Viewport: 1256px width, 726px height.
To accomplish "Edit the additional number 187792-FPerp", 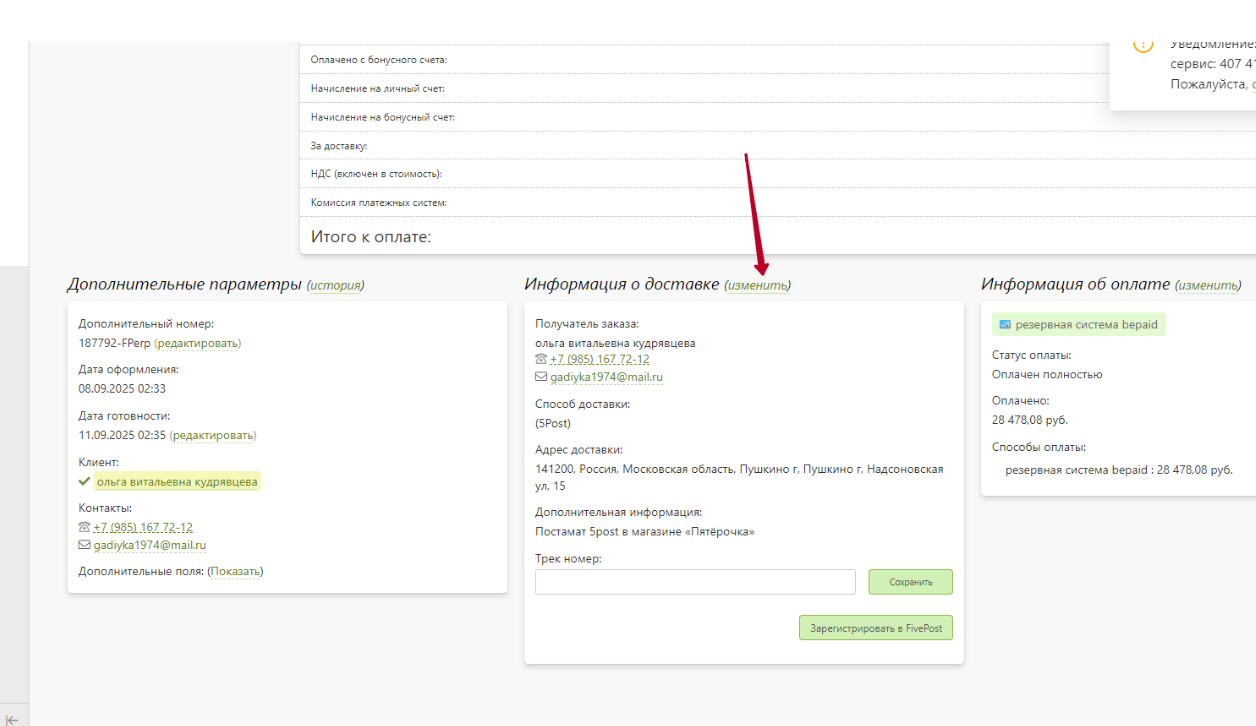I will point(198,343).
